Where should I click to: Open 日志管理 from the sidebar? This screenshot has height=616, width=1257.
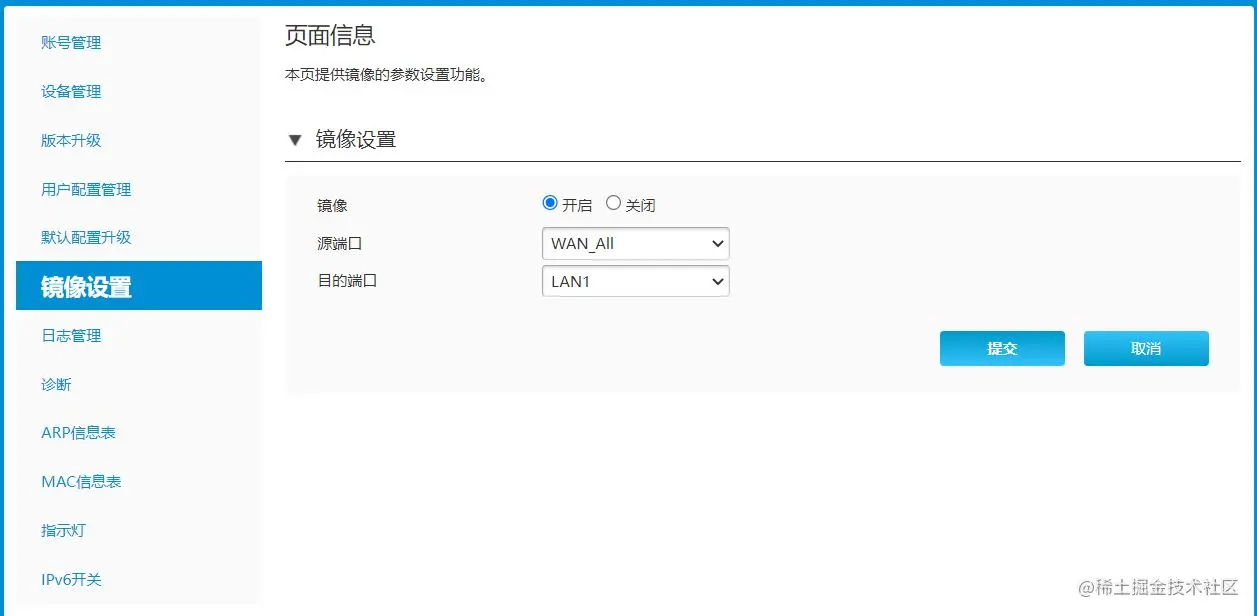(x=70, y=335)
